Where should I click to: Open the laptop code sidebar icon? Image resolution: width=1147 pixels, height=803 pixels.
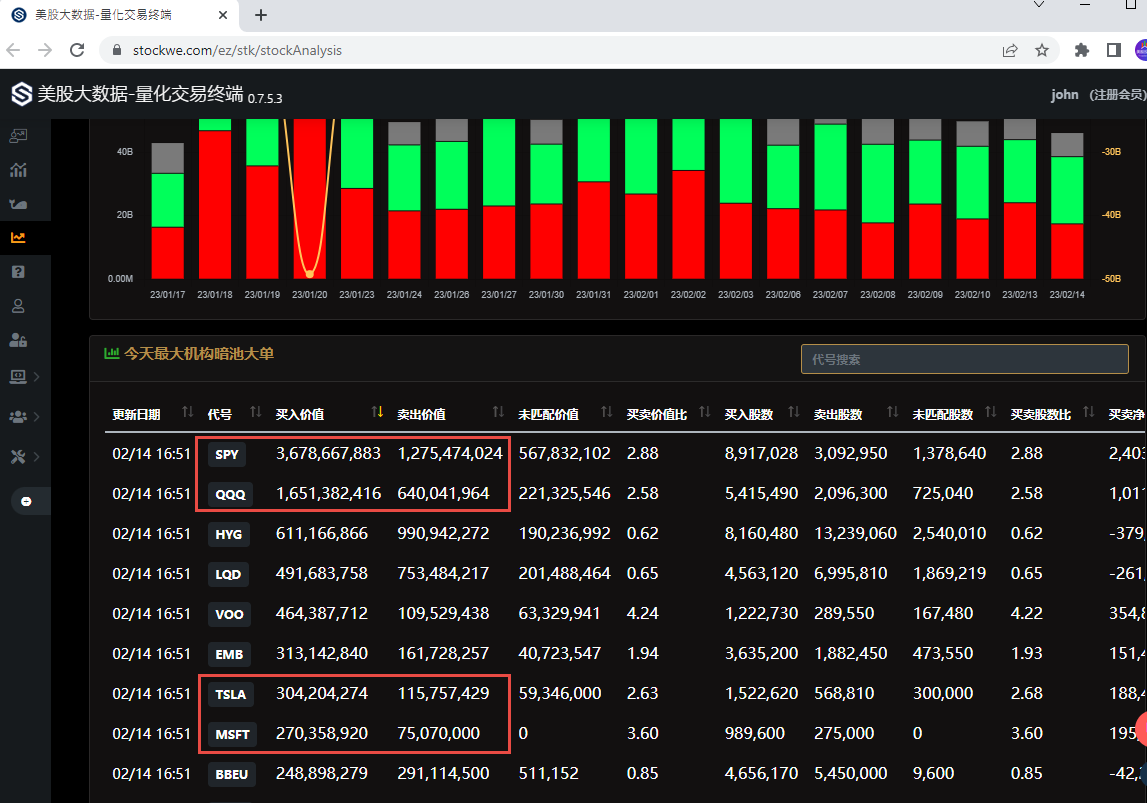point(18,377)
